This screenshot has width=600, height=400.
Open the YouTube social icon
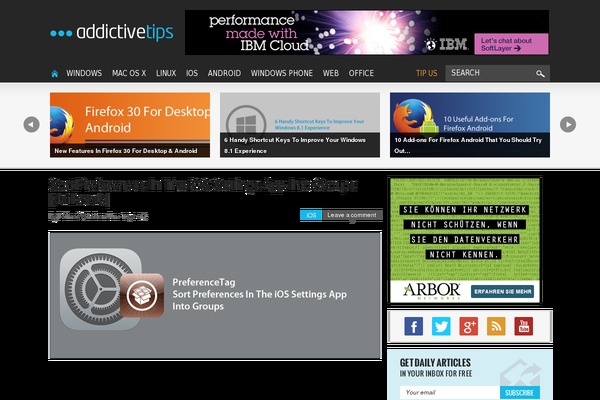[524, 326]
